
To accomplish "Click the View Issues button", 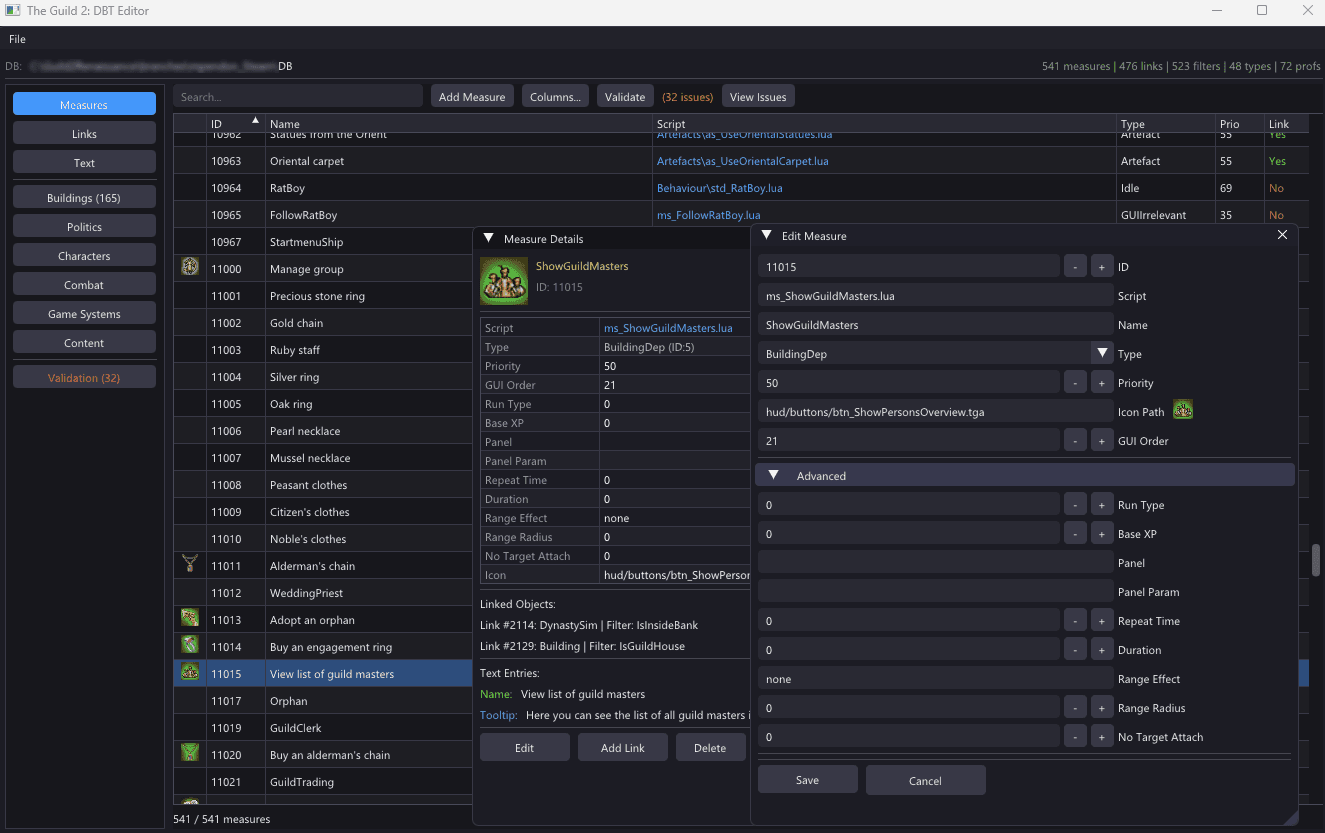I will 758,96.
